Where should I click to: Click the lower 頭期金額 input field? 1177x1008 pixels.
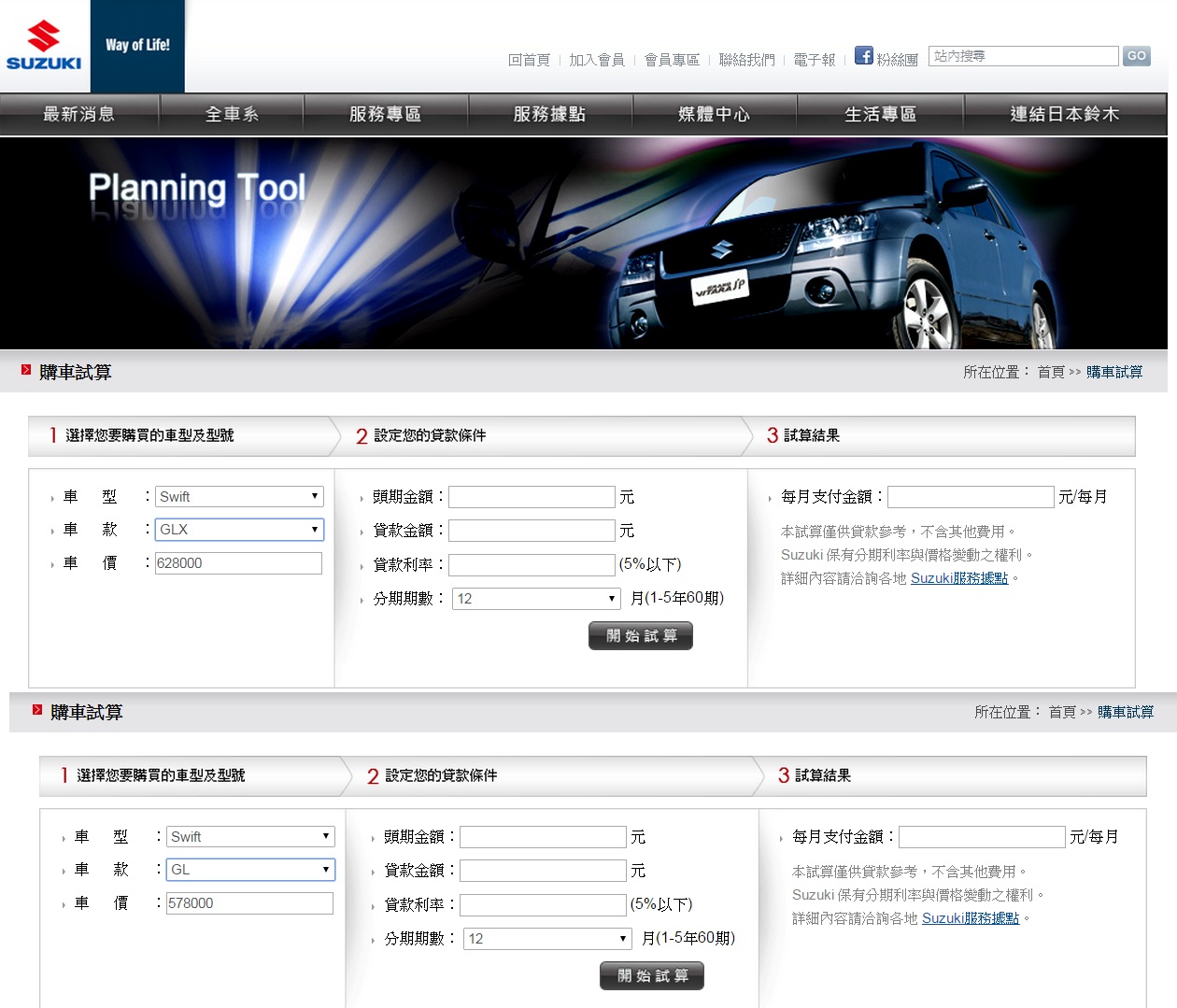click(543, 836)
